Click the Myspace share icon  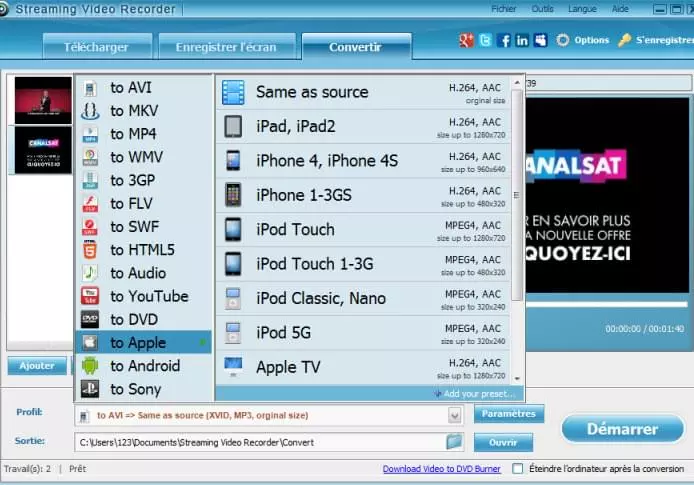(540, 41)
